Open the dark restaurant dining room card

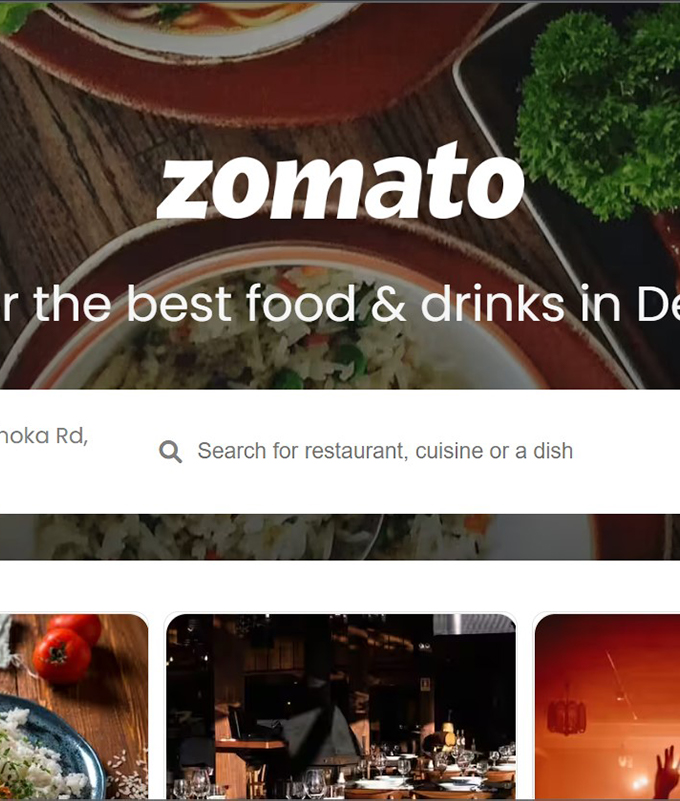click(340, 706)
